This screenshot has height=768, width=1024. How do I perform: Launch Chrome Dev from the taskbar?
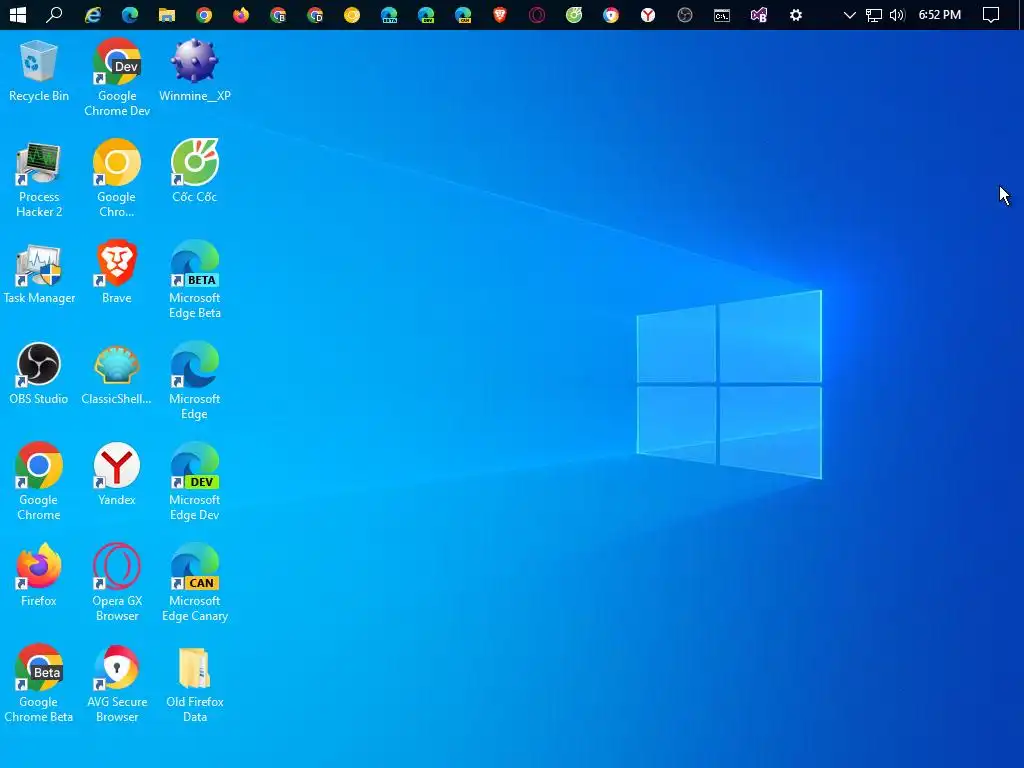tap(315, 14)
